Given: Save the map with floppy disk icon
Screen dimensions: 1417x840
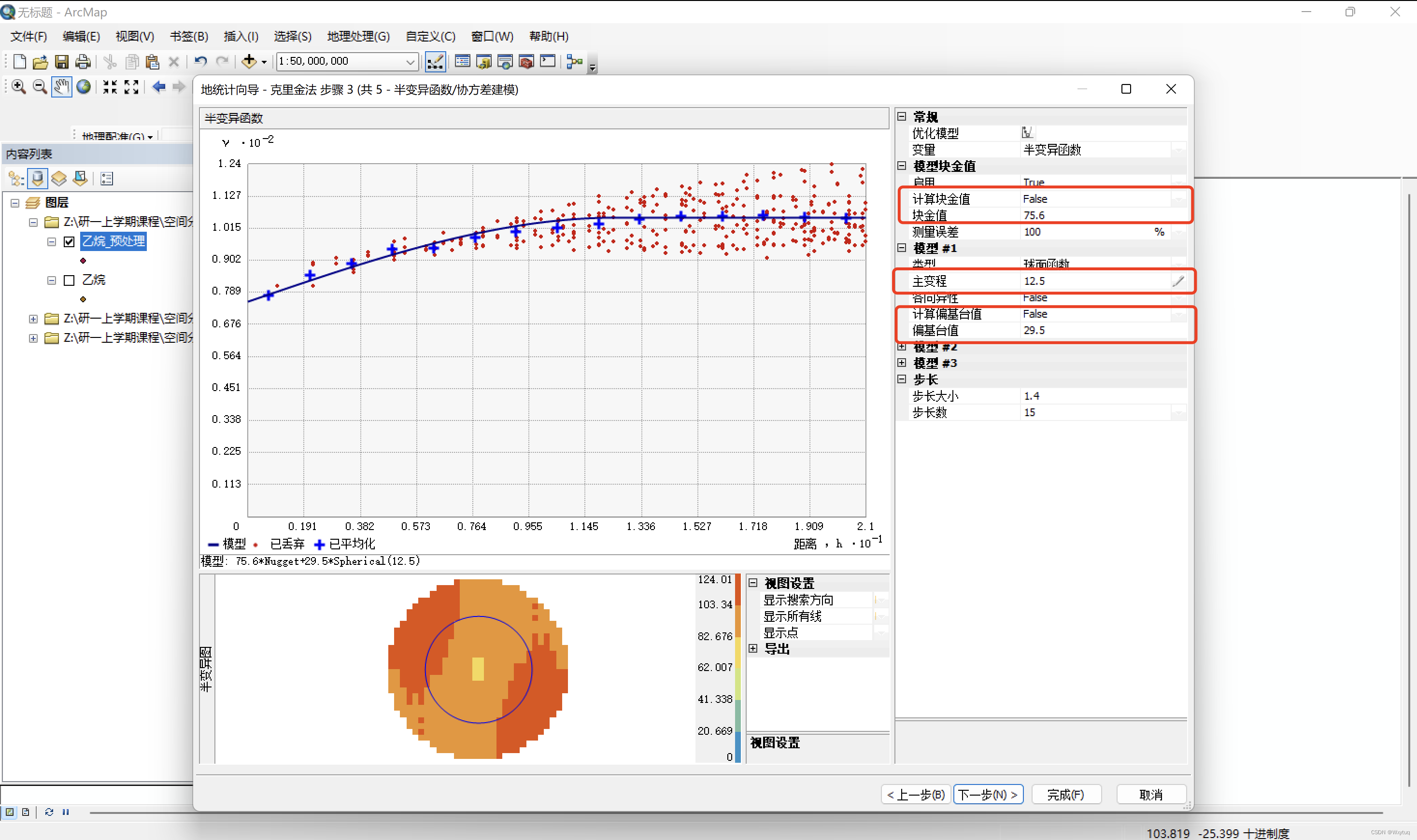Looking at the screenshot, I should tap(62, 61).
